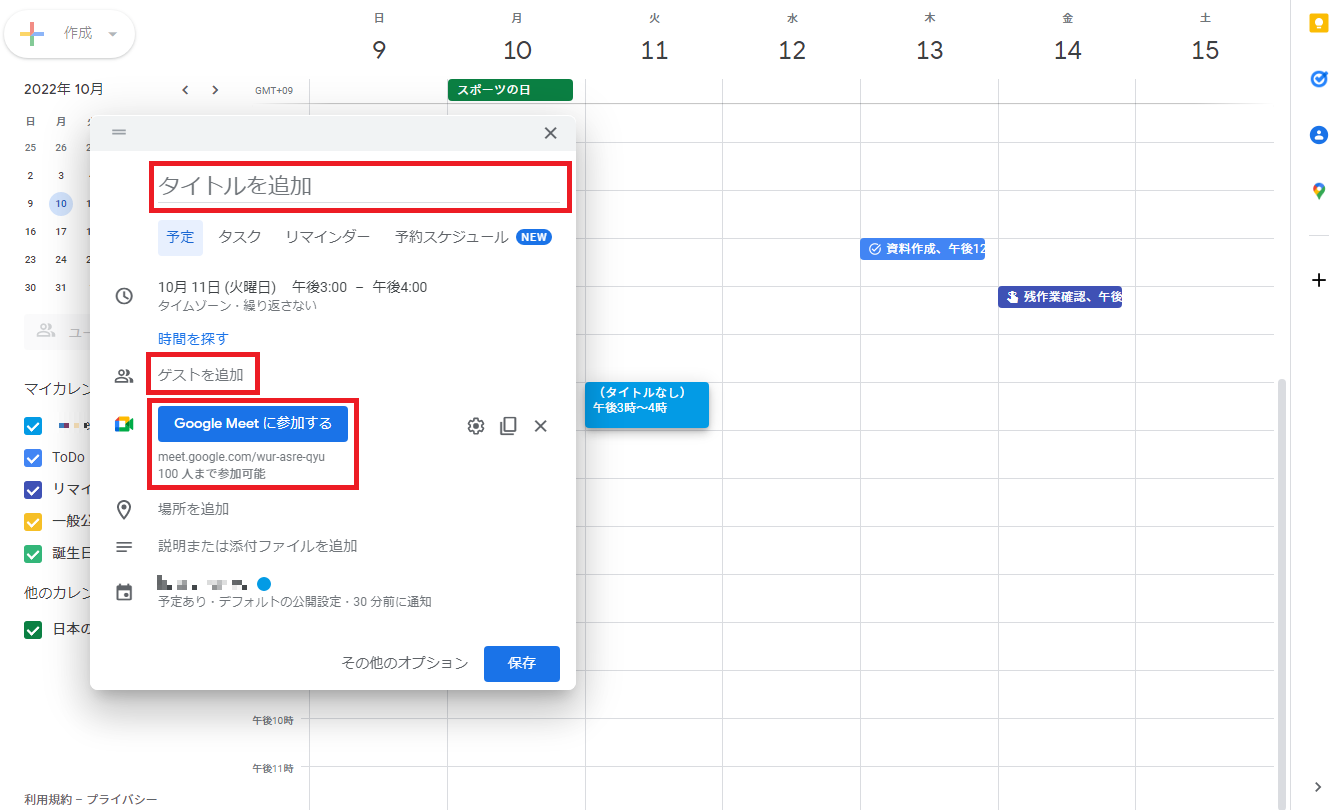
Task: Hide side panel with bottom chevron
Action: (x=1318, y=786)
